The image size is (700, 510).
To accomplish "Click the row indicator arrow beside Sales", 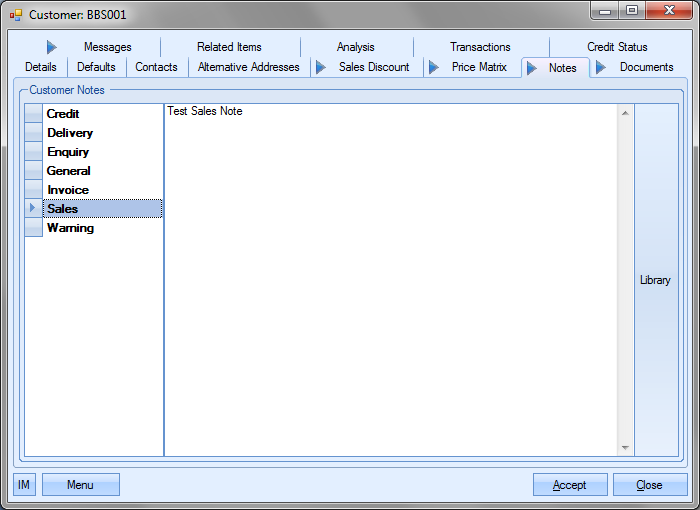I will (x=33, y=209).
